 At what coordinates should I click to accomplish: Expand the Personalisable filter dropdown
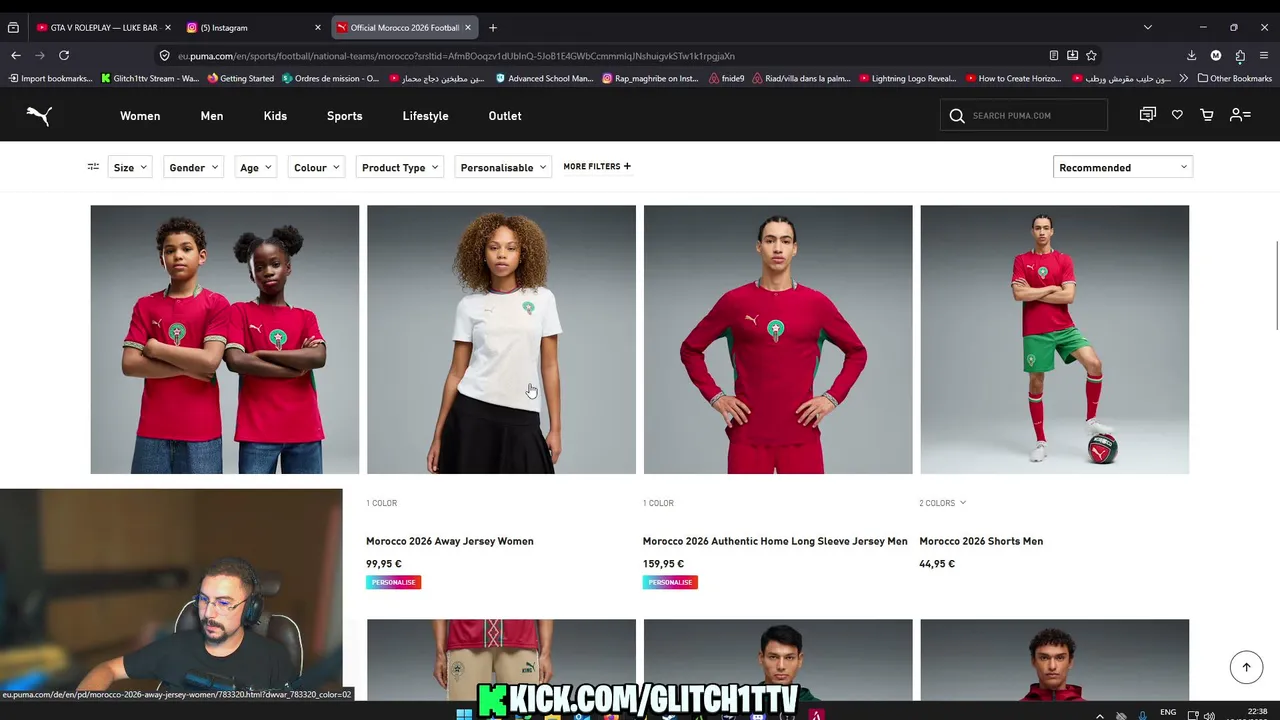[x=503, y=167]
